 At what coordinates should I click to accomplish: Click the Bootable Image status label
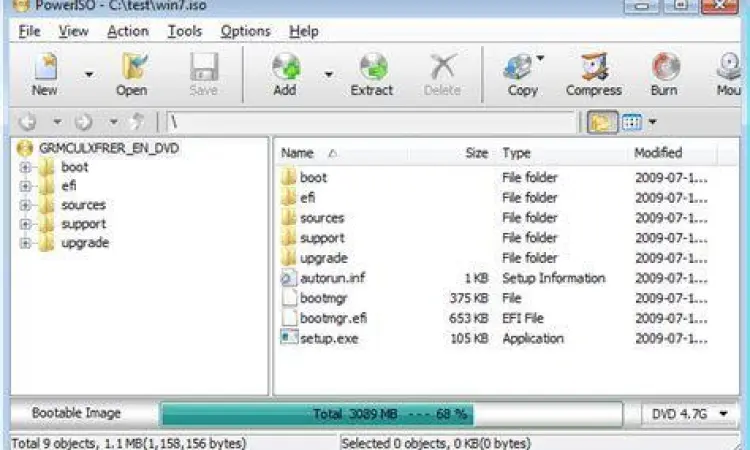coord(76,413)
